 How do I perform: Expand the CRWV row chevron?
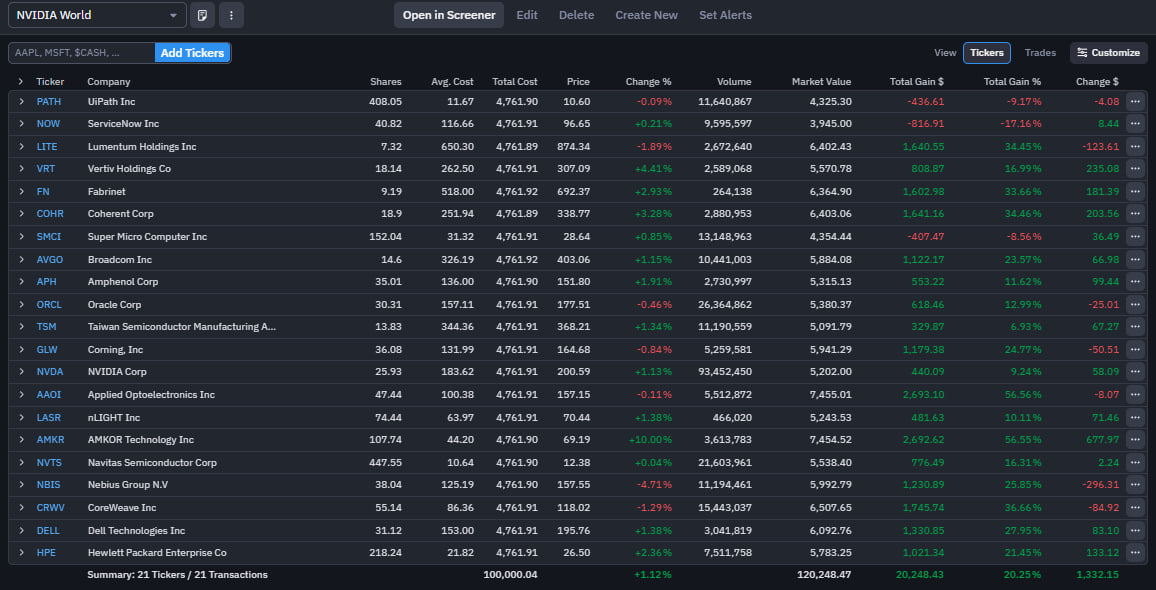pos(20,508)
